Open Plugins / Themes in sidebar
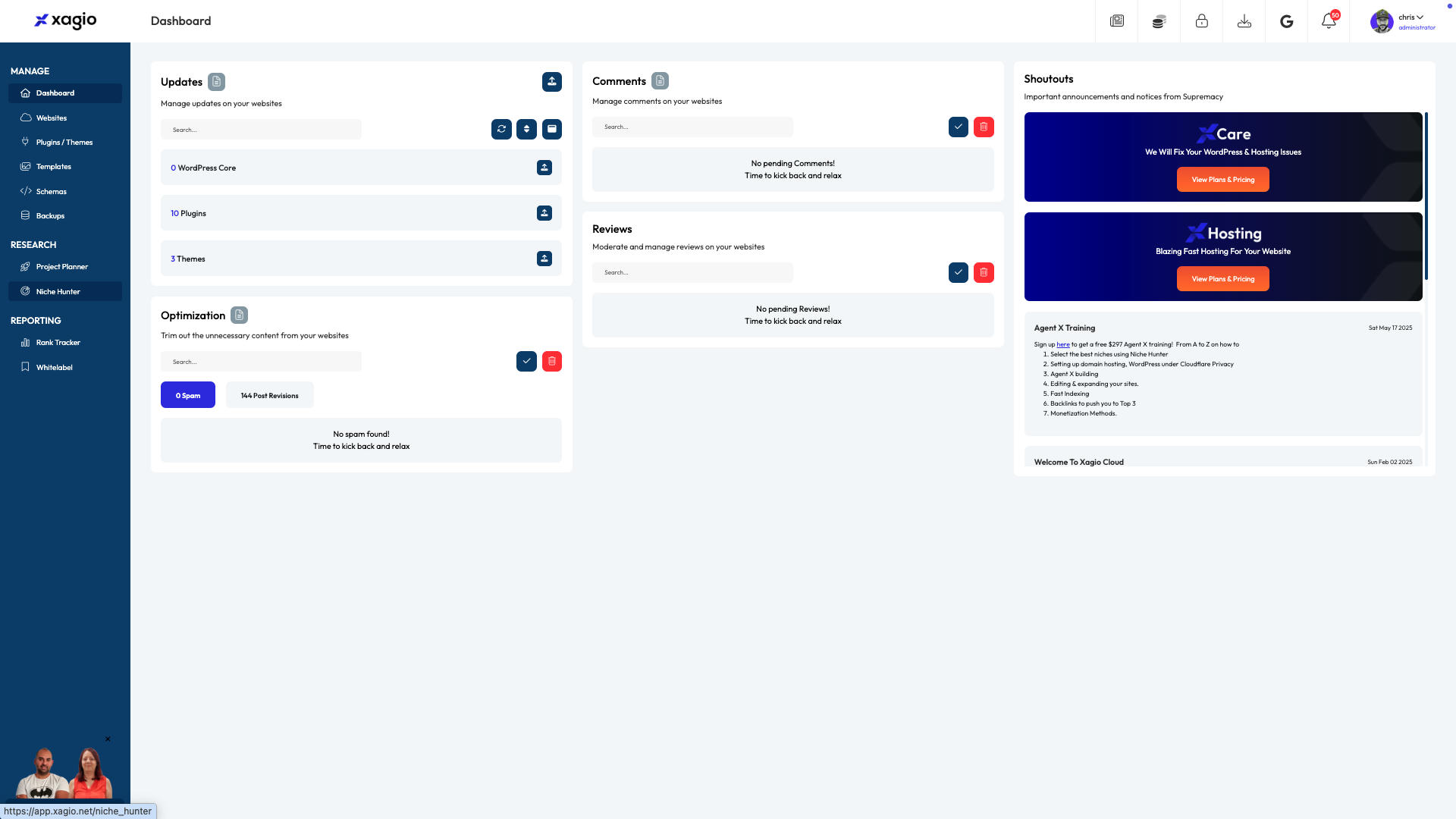Viewport: 1456px width, 819px height. pos(65,142)
